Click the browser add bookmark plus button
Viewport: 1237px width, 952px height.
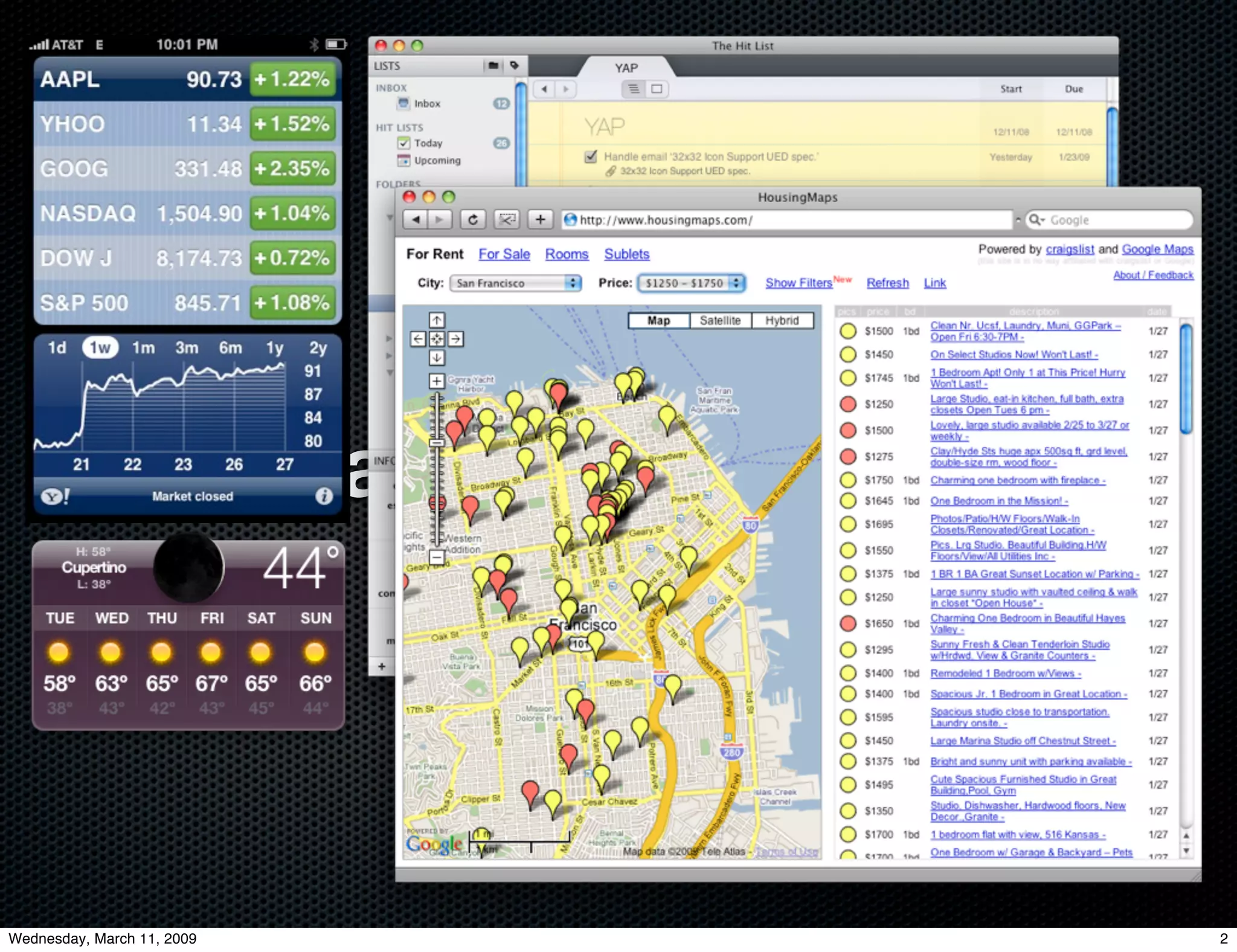point(540,220)
